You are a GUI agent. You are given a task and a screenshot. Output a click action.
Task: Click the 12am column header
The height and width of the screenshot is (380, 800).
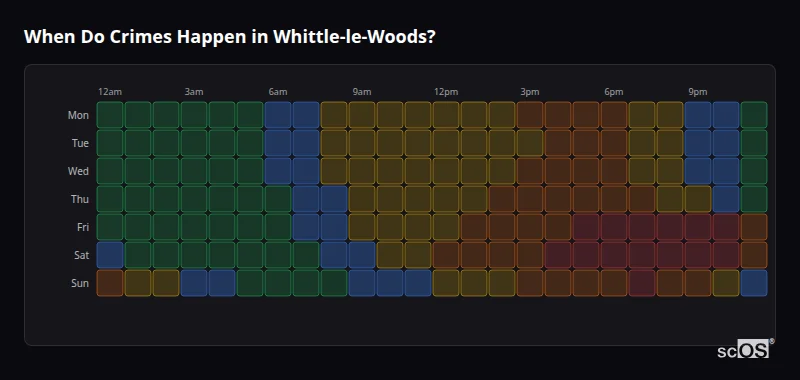point(110,92)
